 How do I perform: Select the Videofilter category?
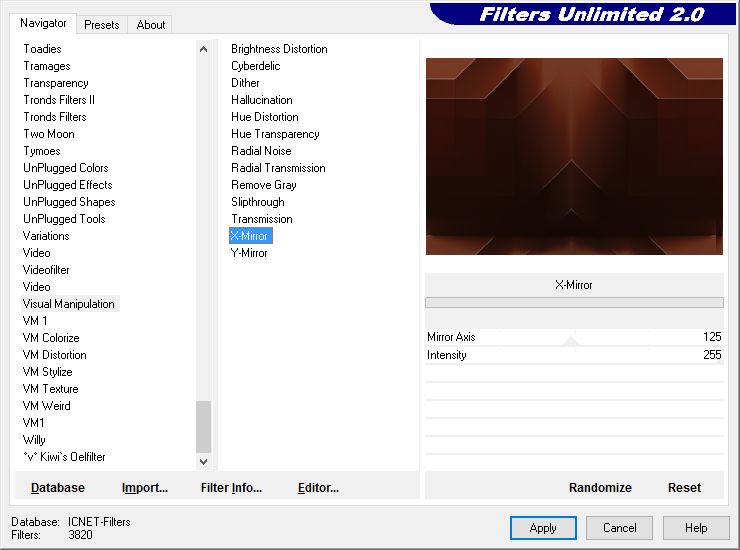coord(46,270)
